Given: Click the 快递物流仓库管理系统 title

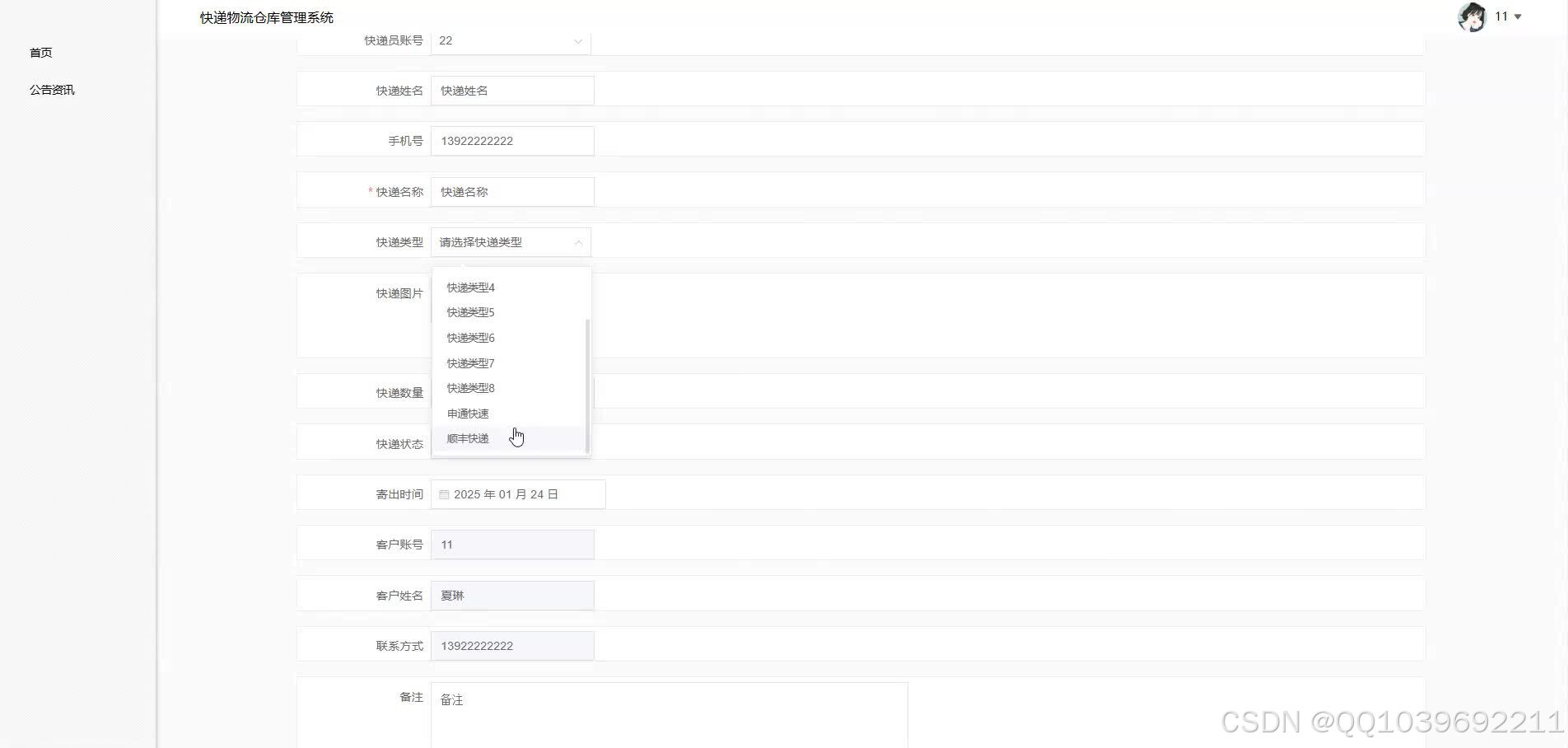Looking at the screenshot, I should [267, 17].
